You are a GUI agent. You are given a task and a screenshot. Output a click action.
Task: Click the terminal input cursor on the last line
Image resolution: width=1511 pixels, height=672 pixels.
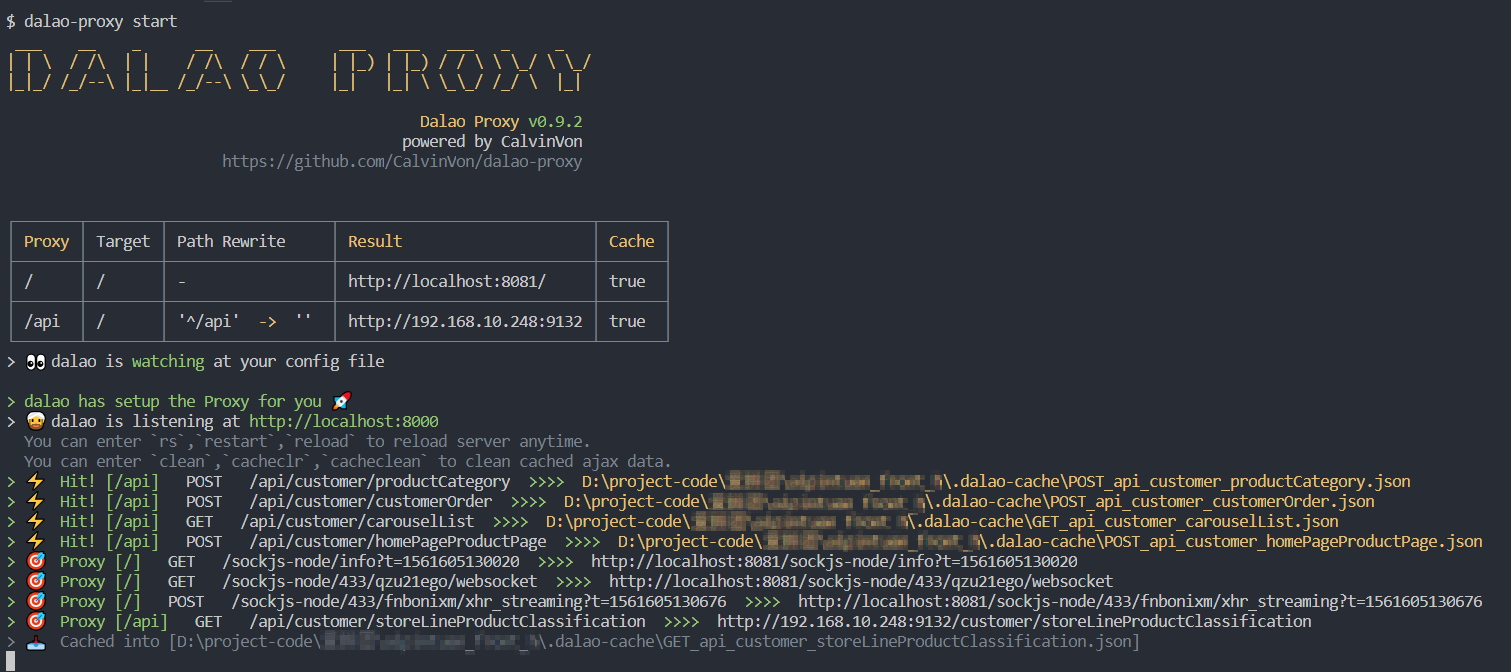[10, 661]
